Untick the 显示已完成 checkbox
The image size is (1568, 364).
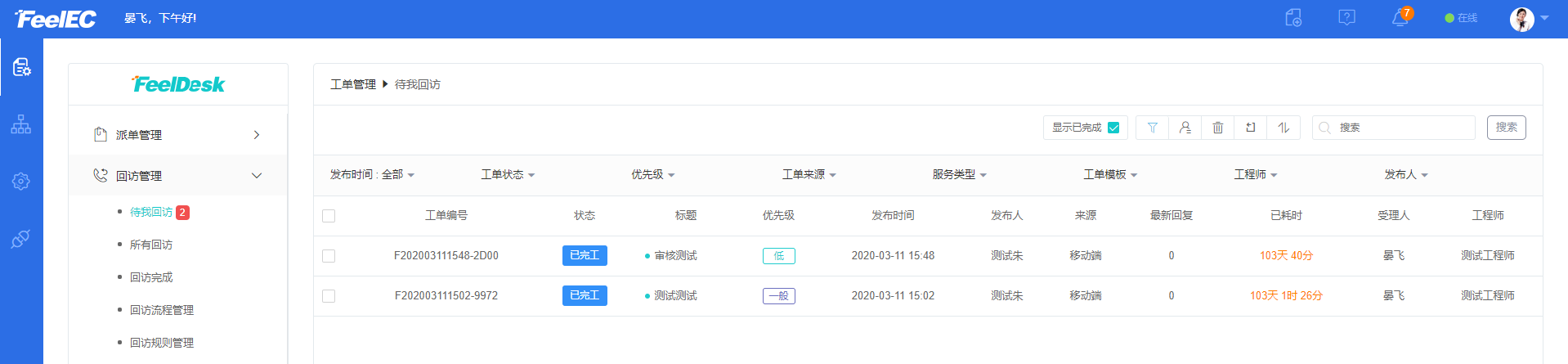click(x=1113, y=128)
